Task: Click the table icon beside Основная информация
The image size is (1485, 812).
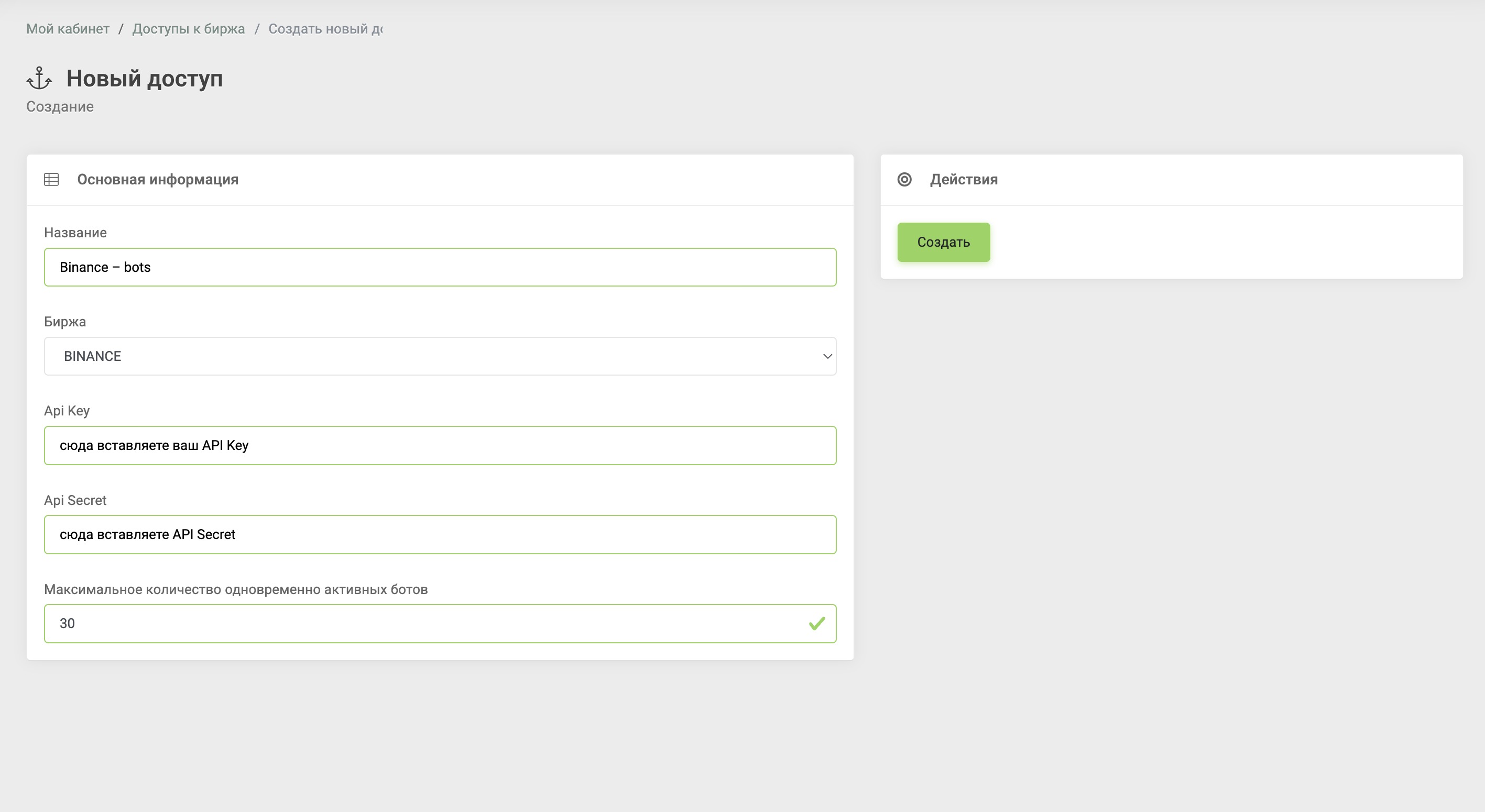Action: pos(51,179)
